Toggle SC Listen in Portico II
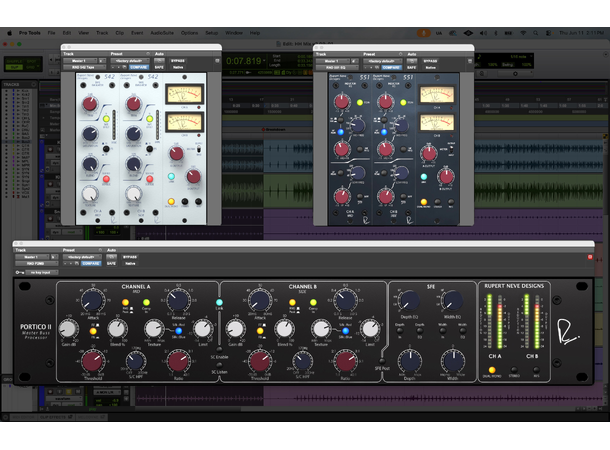The image size is (610, 450). click(219, 365)
